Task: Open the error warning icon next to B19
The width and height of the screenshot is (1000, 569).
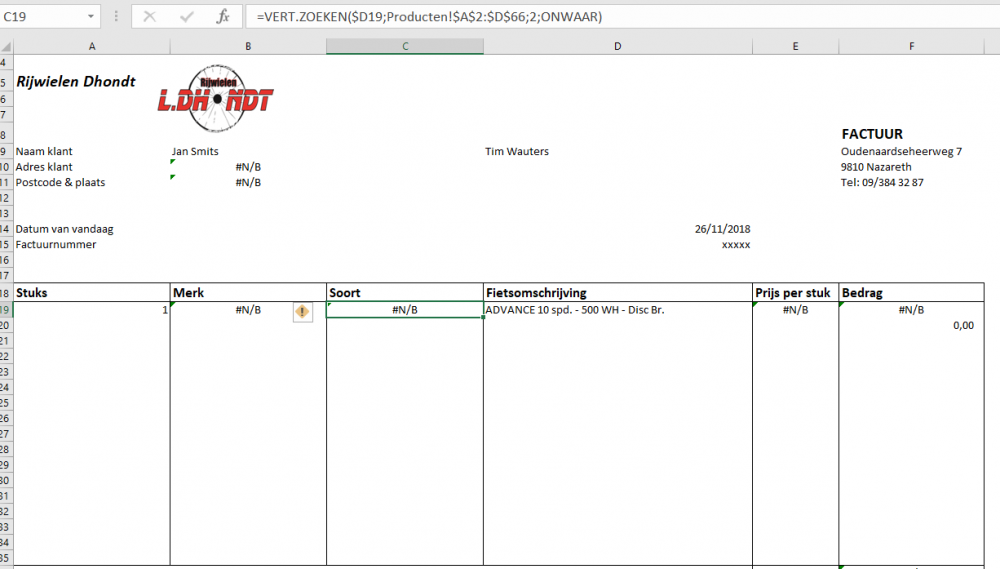Action: pyautogui.click(x=302, y=312)
